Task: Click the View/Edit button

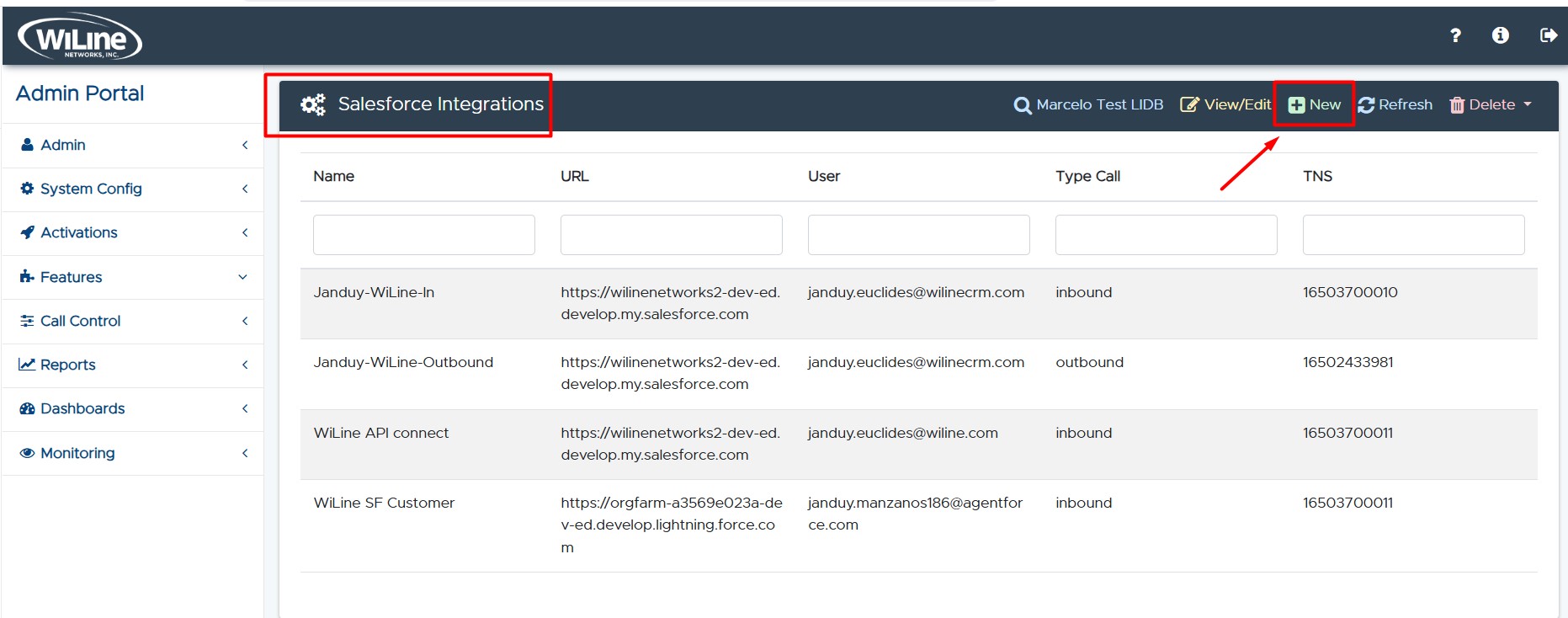Action: pos(1225,104)
